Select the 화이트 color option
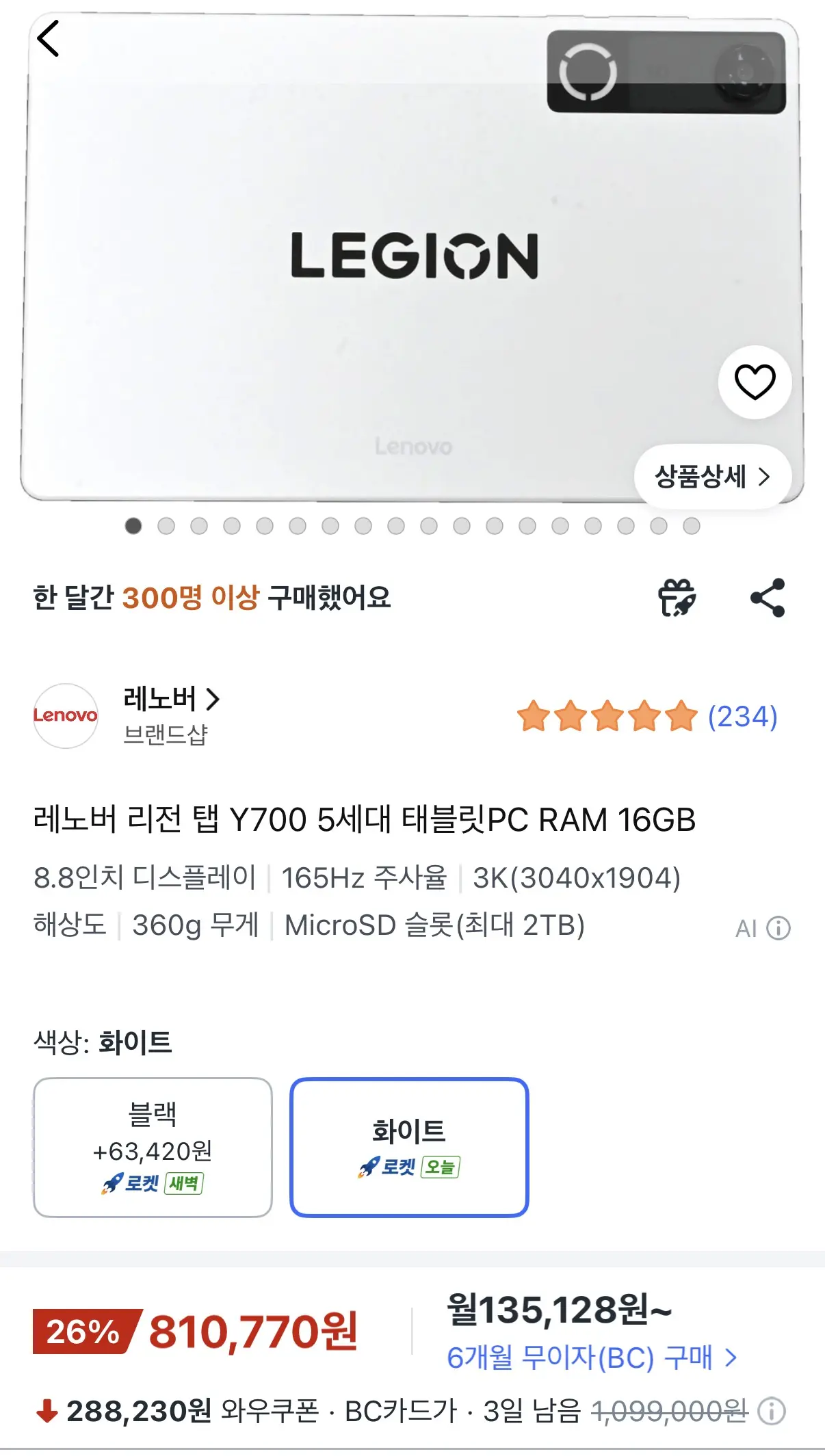 coord(409,1147)
